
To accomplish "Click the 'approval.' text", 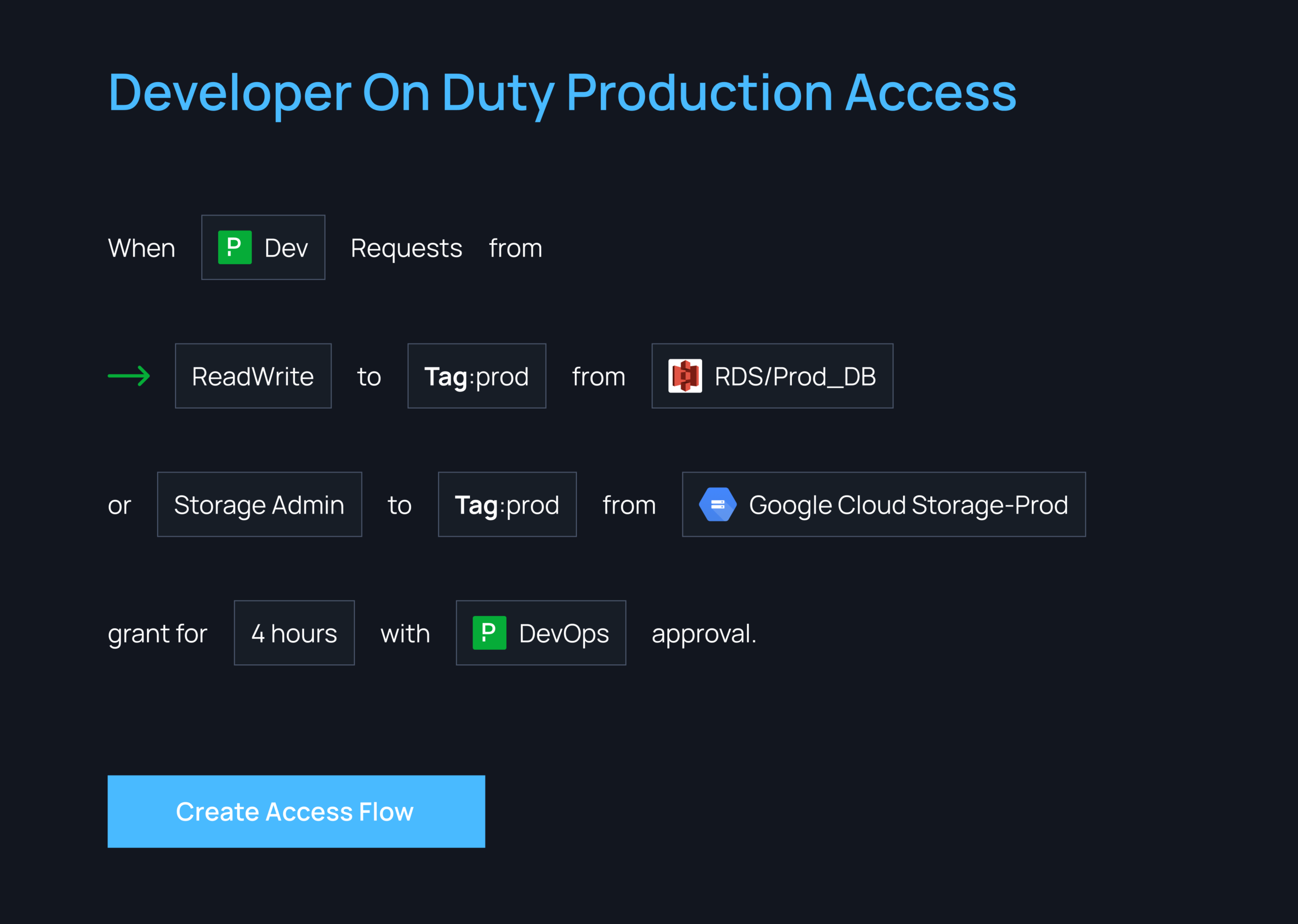I will 704,634.
